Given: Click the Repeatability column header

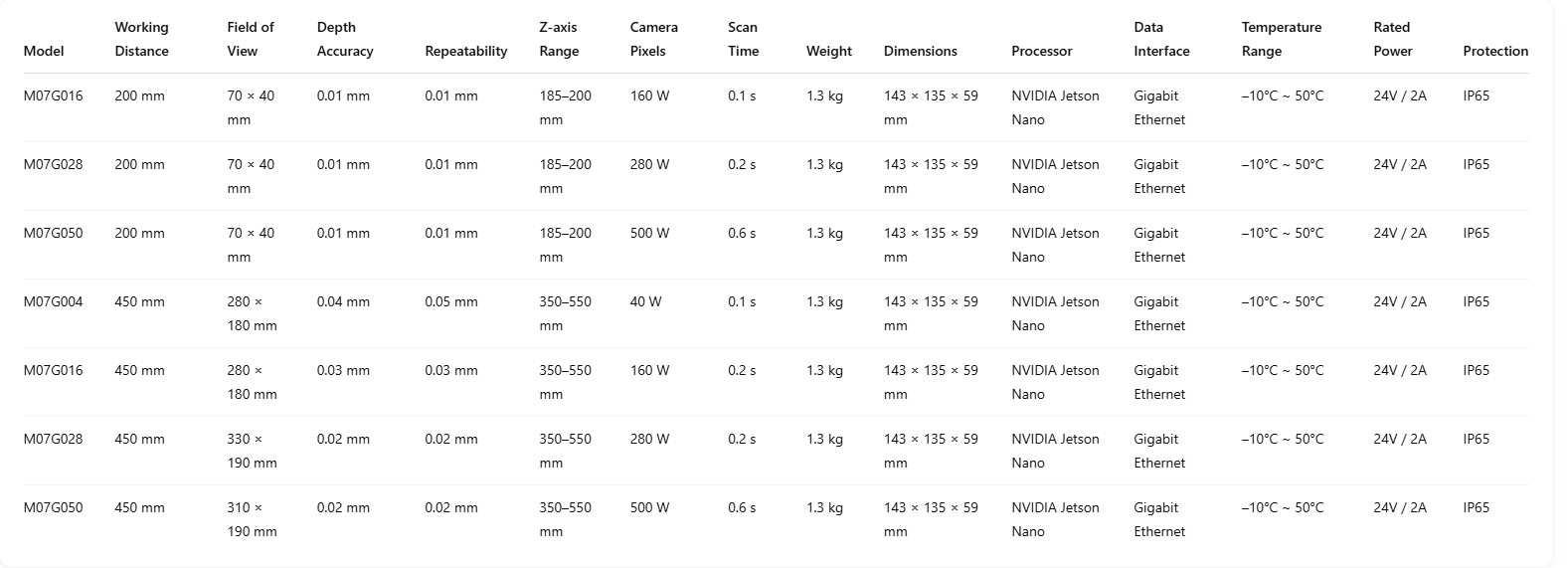Looking at the screenshot, I should [x=466, y=51].
